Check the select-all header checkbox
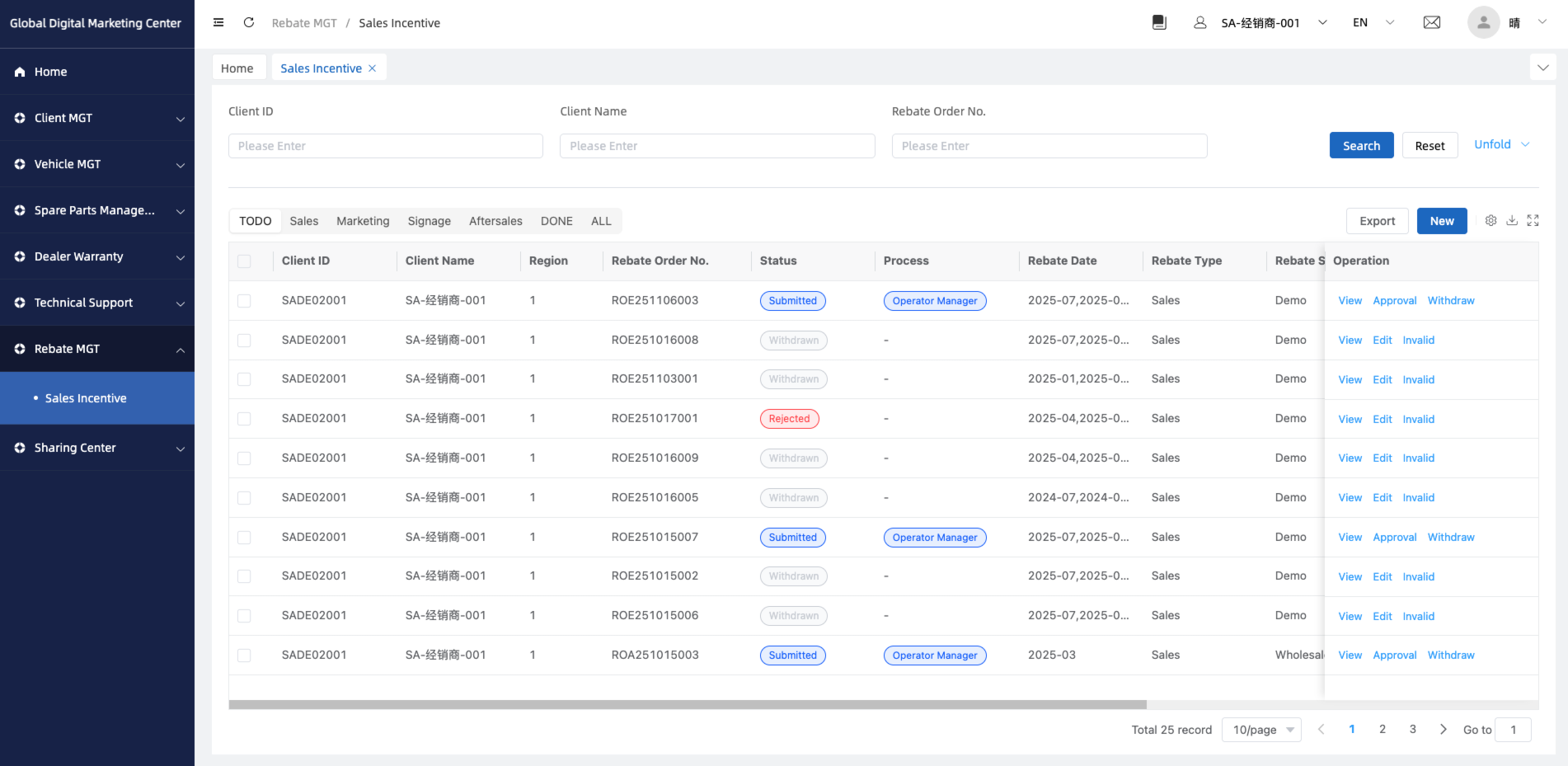Image resolution: width=1568 pixels, height=766 pixels. coord(244,261)
